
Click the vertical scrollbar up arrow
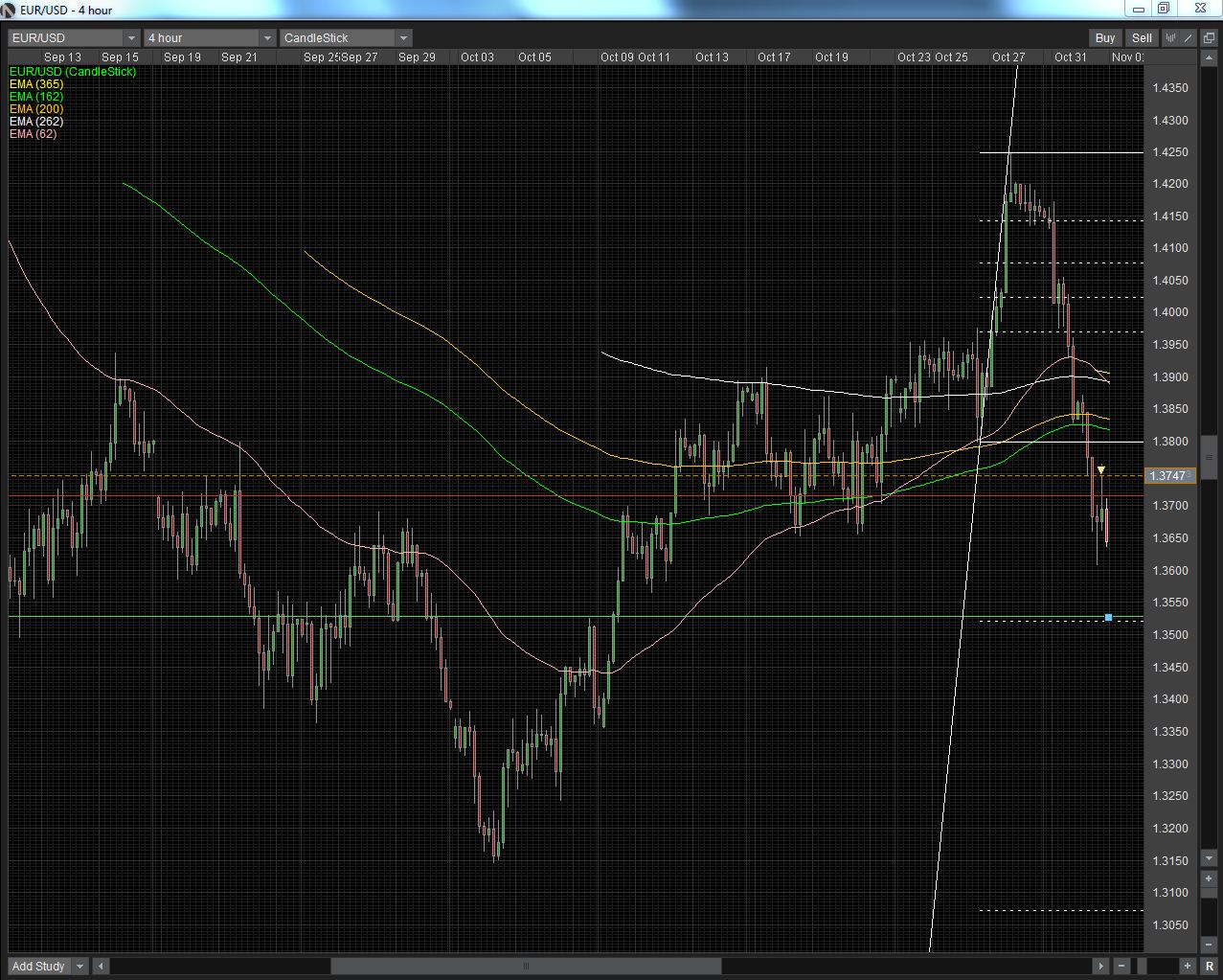[1210, 59]
